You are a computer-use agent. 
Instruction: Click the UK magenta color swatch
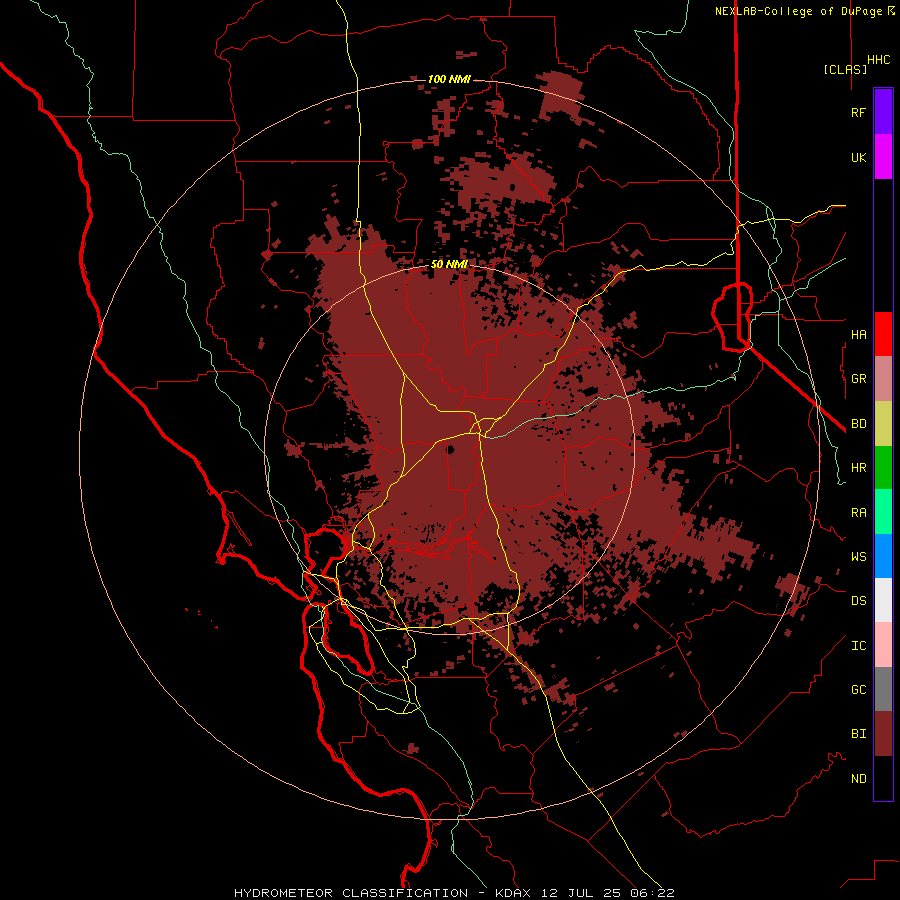pos(883,157)
